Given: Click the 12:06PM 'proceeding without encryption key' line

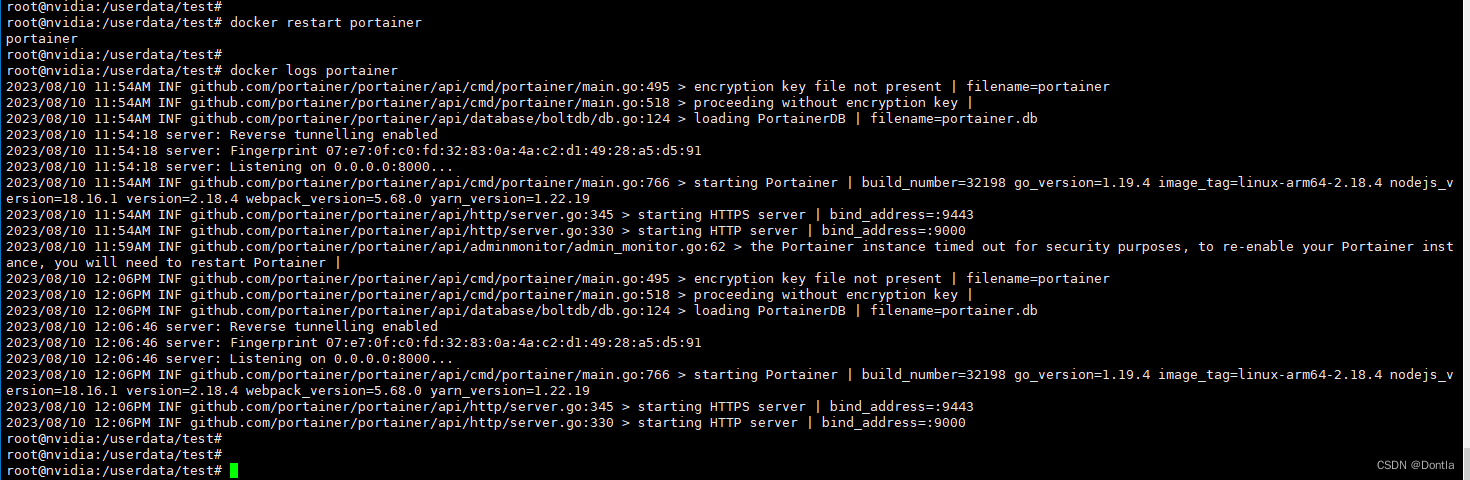Looking at the screenshot, I should (x=490, y=295).
